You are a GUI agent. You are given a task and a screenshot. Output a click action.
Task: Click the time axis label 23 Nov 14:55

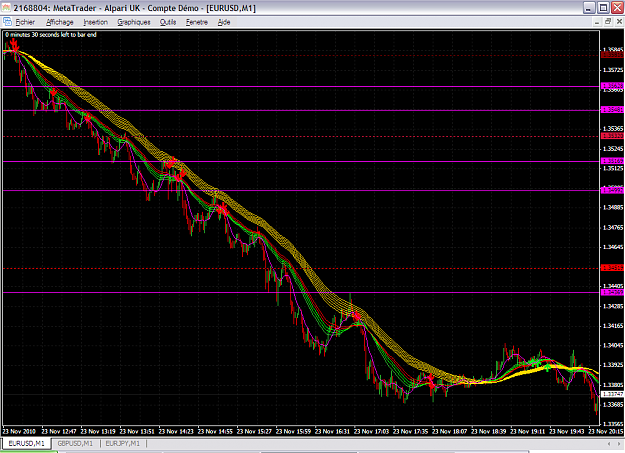coord(215,431)
